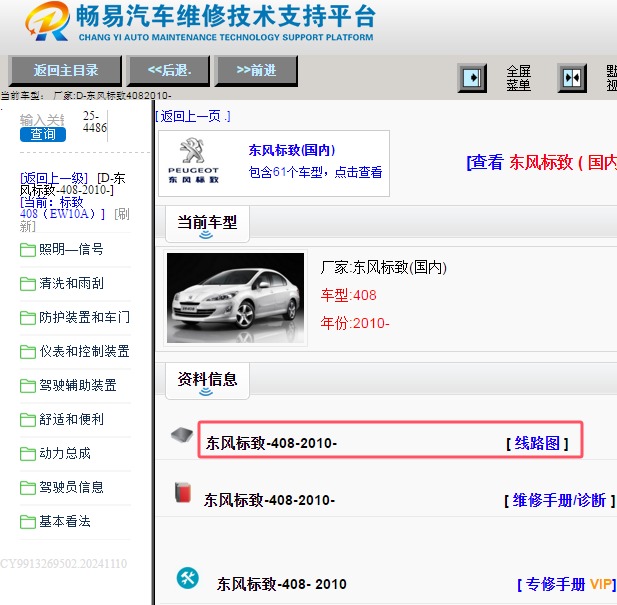617x605 pixels.
Task: Click the 当前：标致408（EW10A） link
Action: [62, 208]
